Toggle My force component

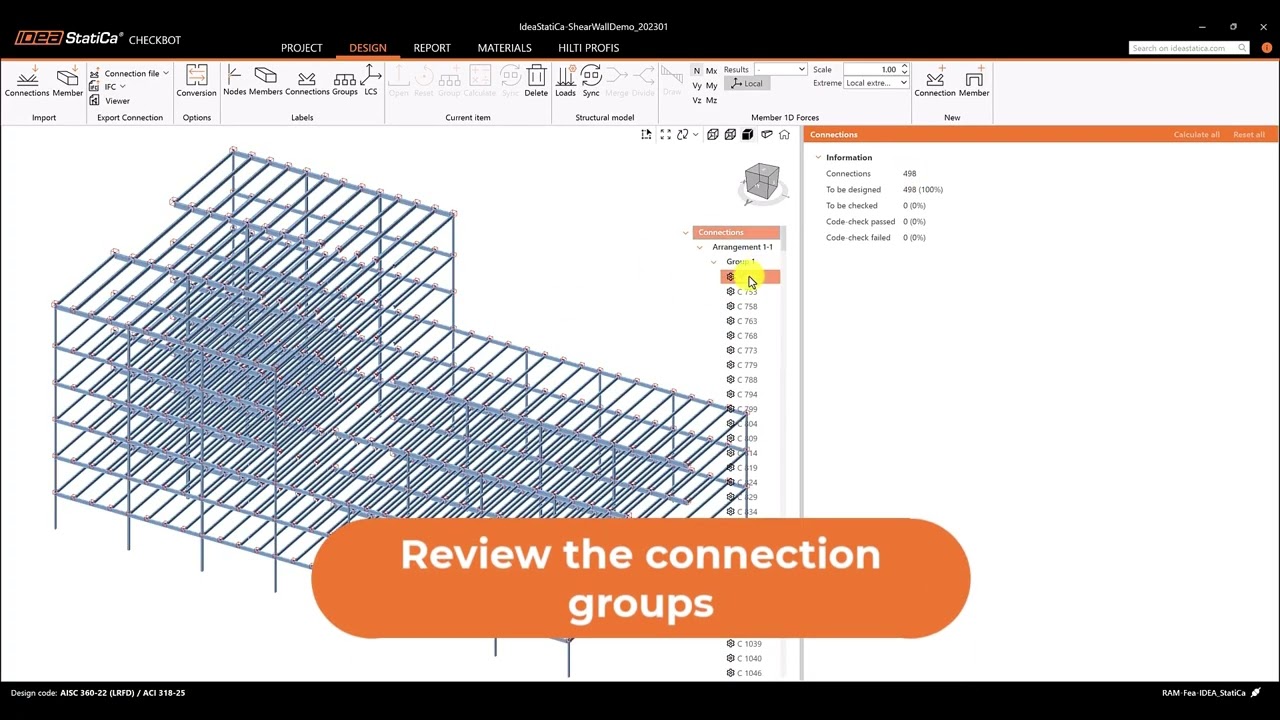pos(711,86)
